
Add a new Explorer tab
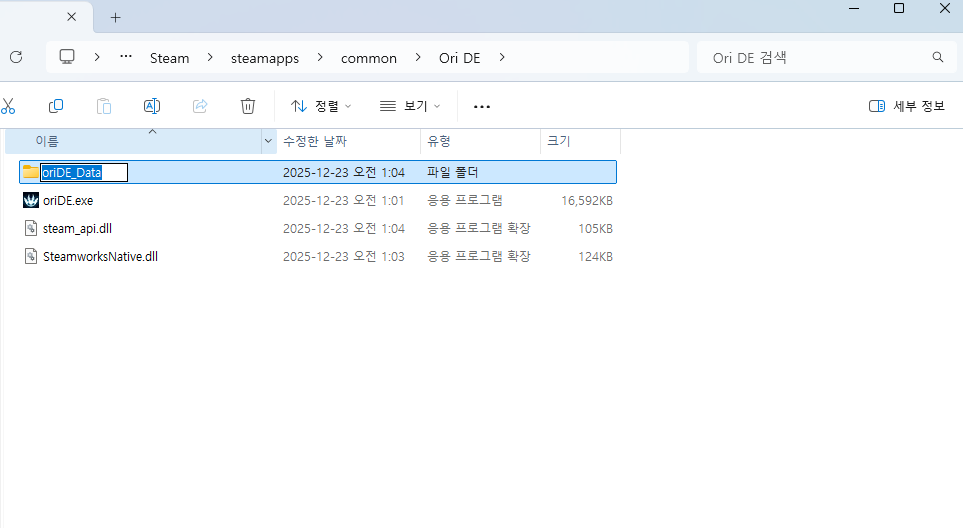115,17
